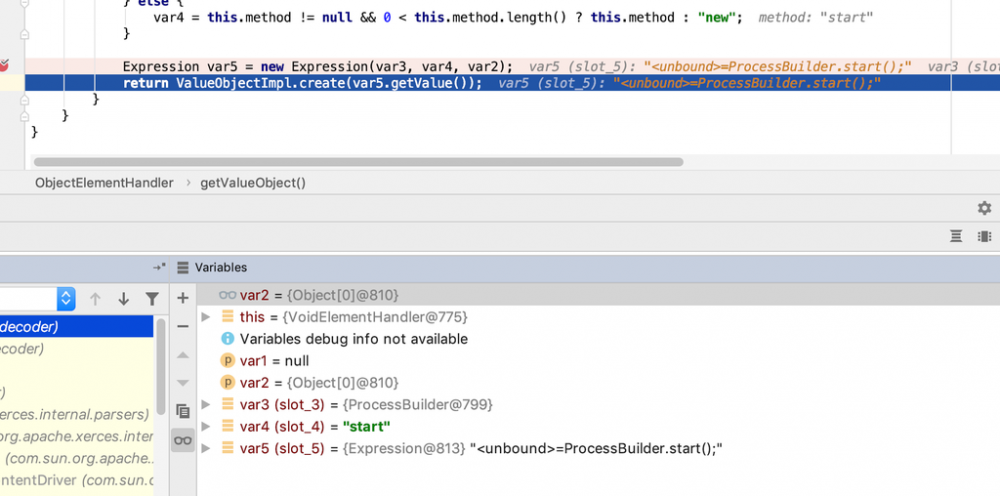Expand the 'this' VoidElementHandler node
The image size is (1000, 496).
[205, 317]
